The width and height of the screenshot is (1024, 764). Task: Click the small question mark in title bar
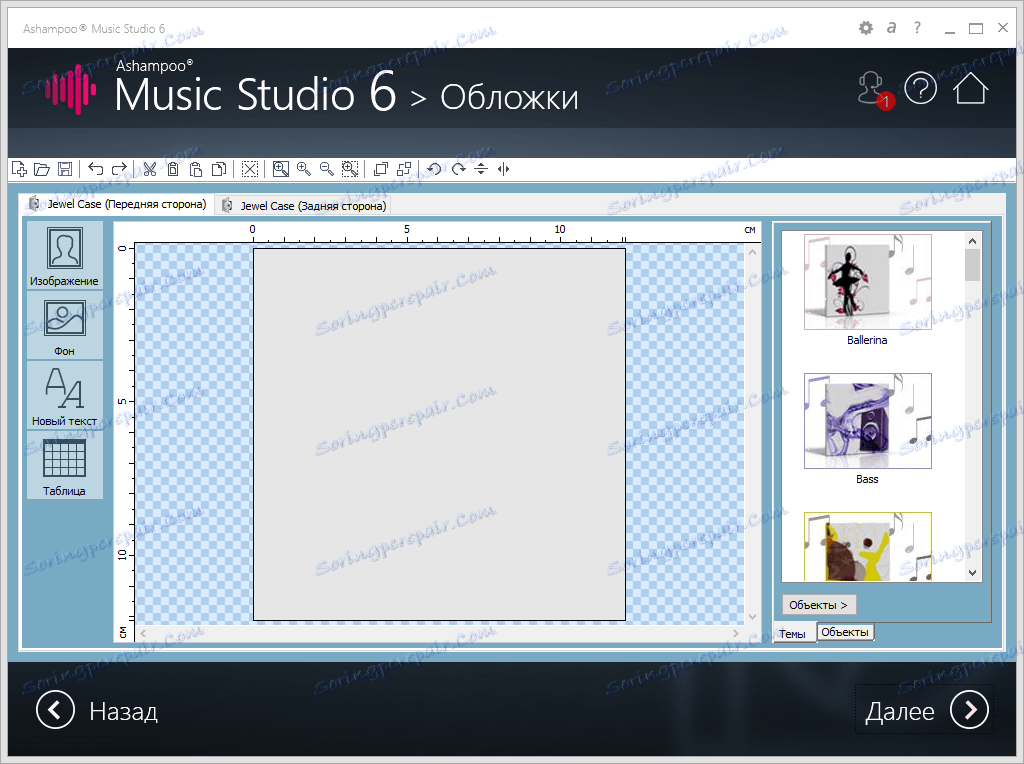pyautogui.click(x=918, y=27)
